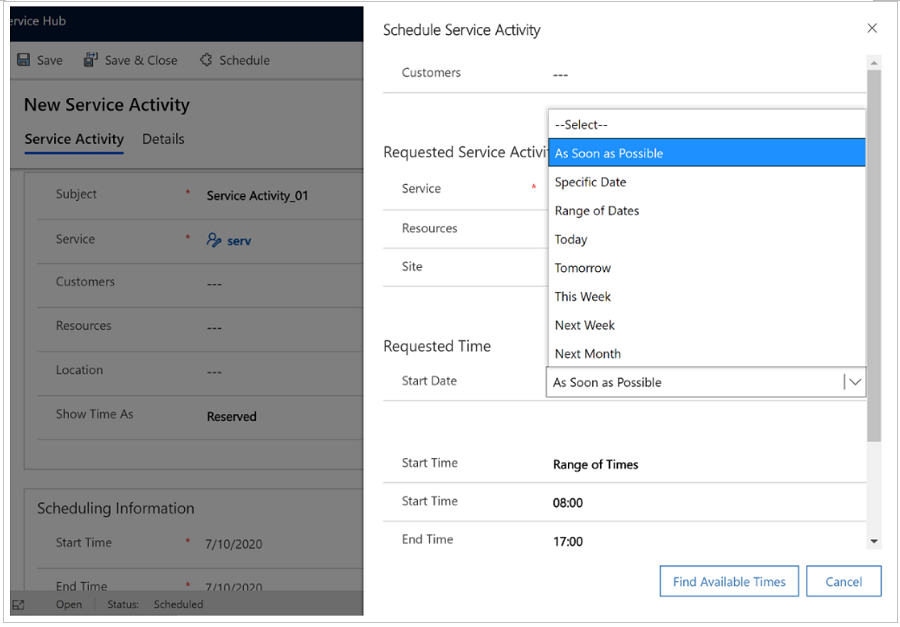Click the serv service lookup icon

coord(214,240)
